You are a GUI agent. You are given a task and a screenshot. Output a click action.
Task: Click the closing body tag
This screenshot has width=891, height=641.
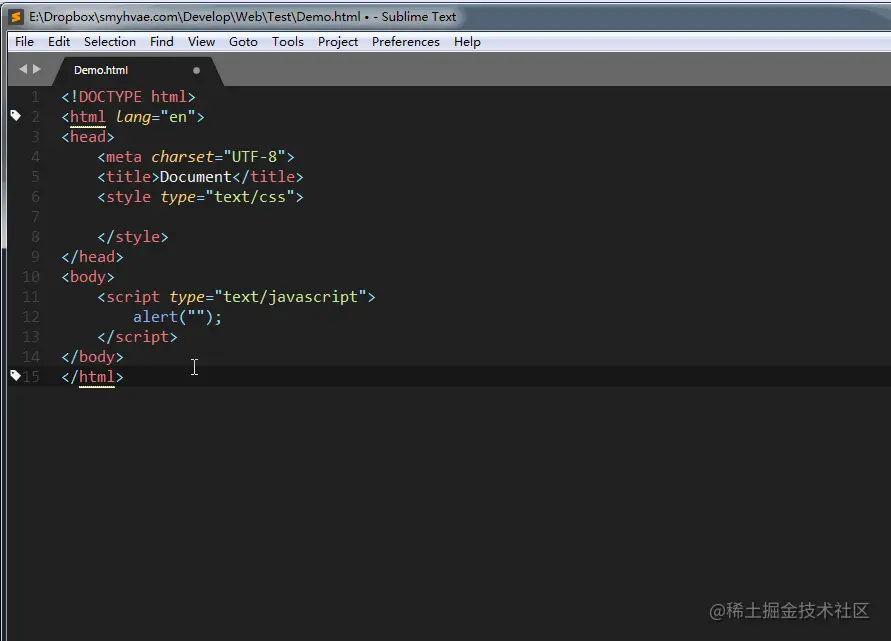(x=92, y=357)
